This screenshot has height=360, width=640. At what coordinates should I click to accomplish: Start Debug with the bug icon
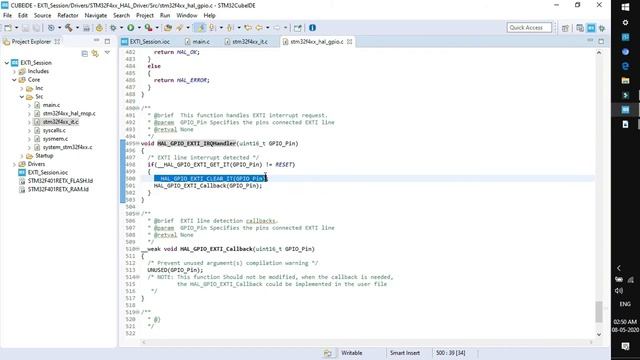pyautogui.click(x=113, y=28)
